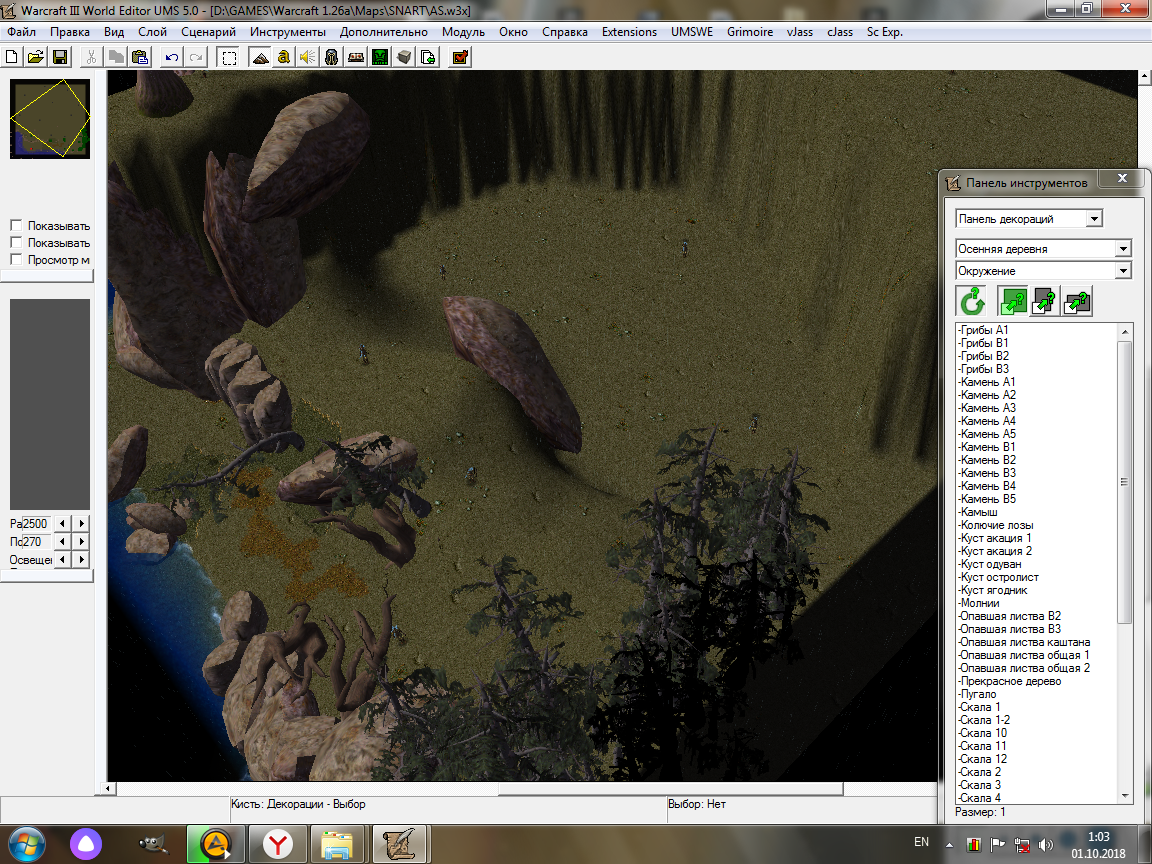This screenshot has width=1152, height=864.
Task: Open the Sound editor speaker icon
Action: click(308, 57)
